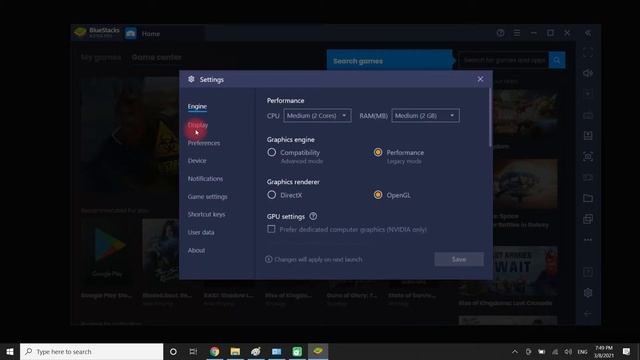
Task: Switch to BlueStacks taskbar icon
Action: [318, 351]
